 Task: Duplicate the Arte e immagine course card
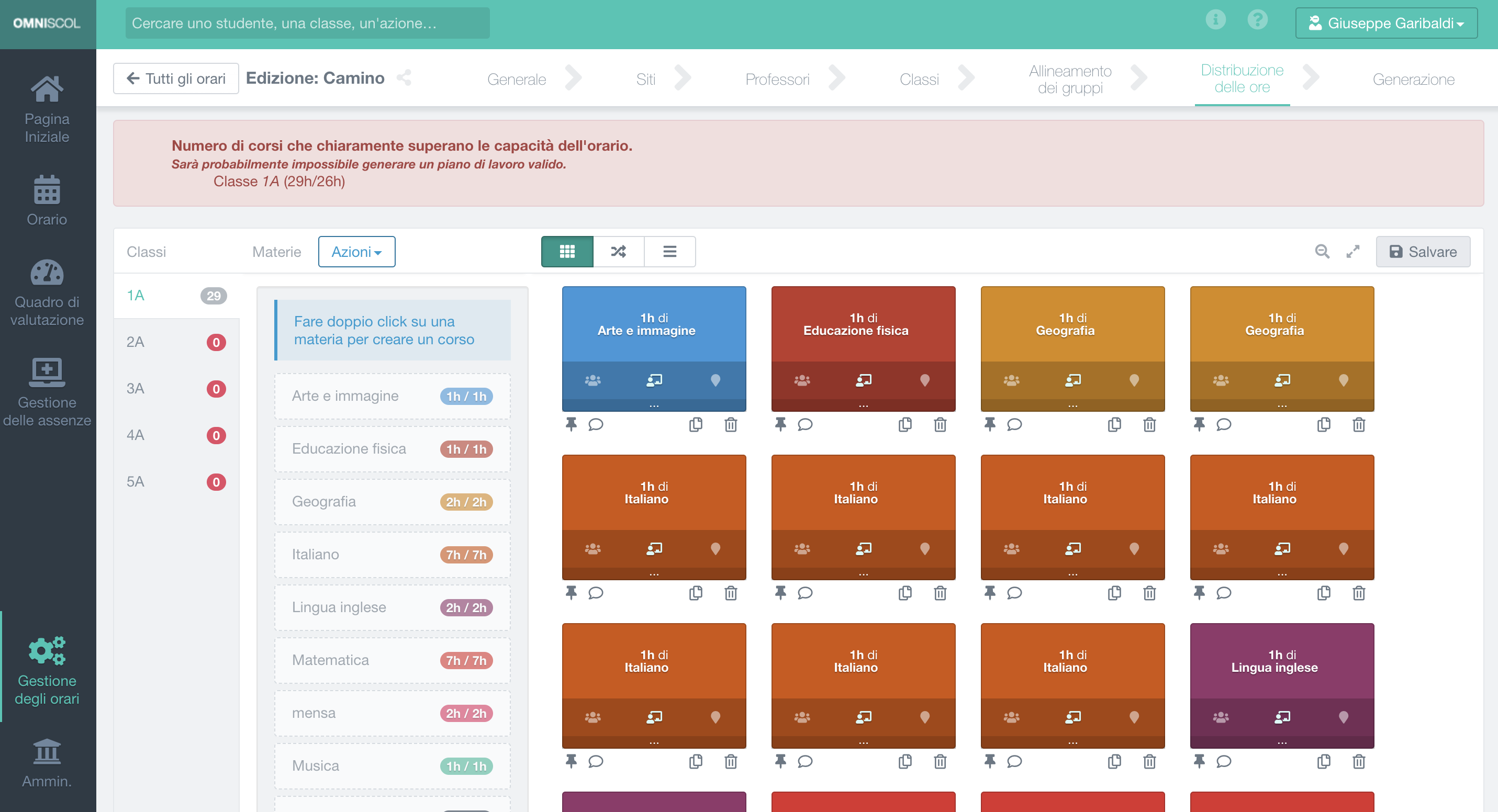[696, 425]
